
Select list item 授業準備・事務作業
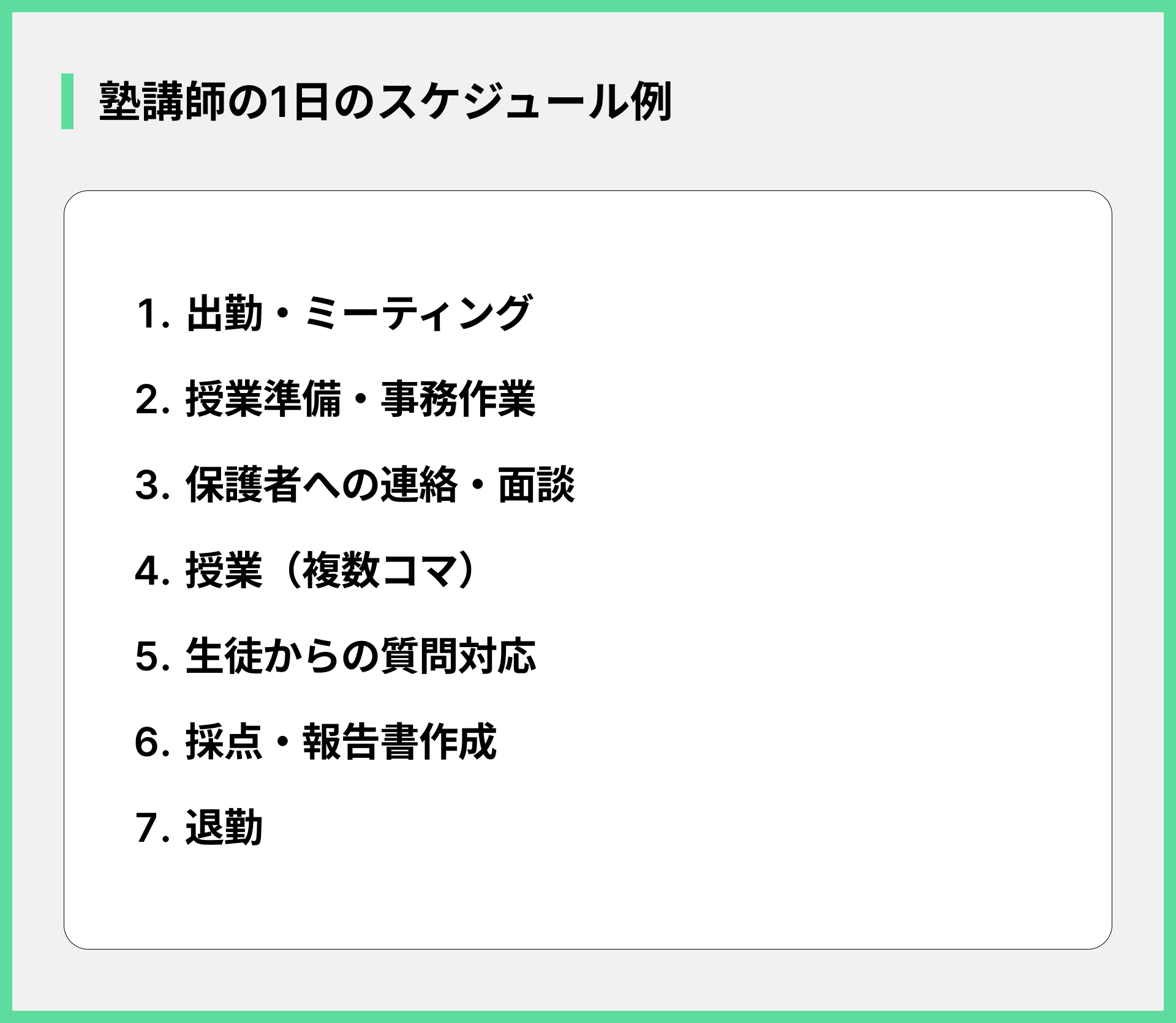click(360, 399)
